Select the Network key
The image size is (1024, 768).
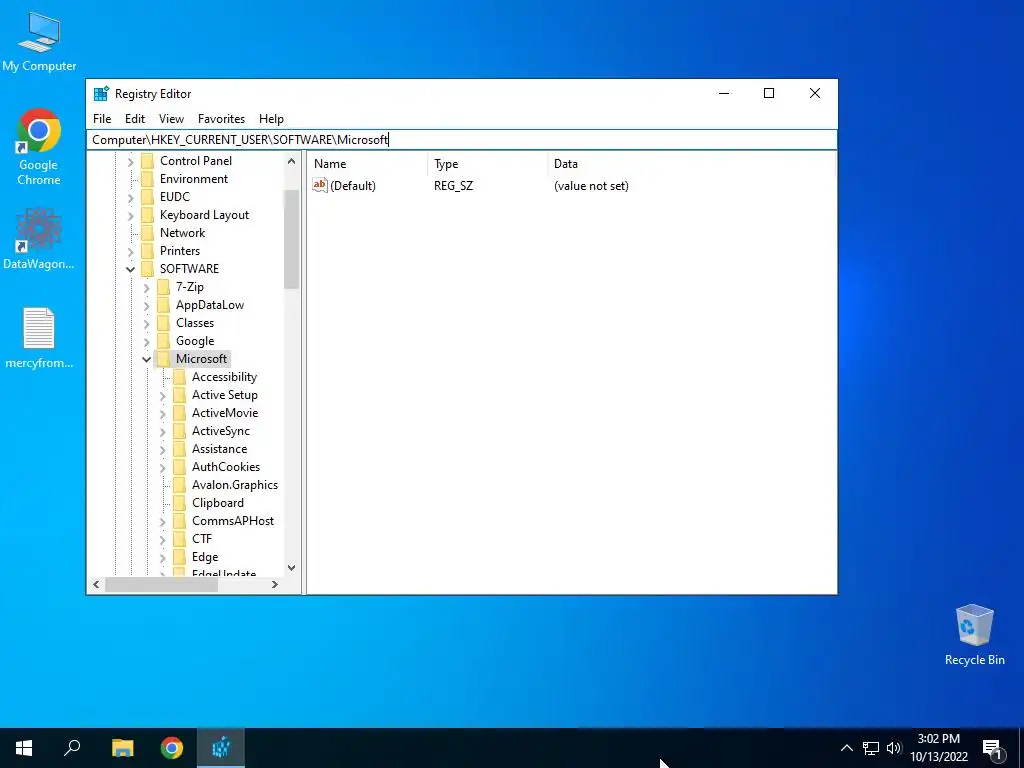(182, 233)
